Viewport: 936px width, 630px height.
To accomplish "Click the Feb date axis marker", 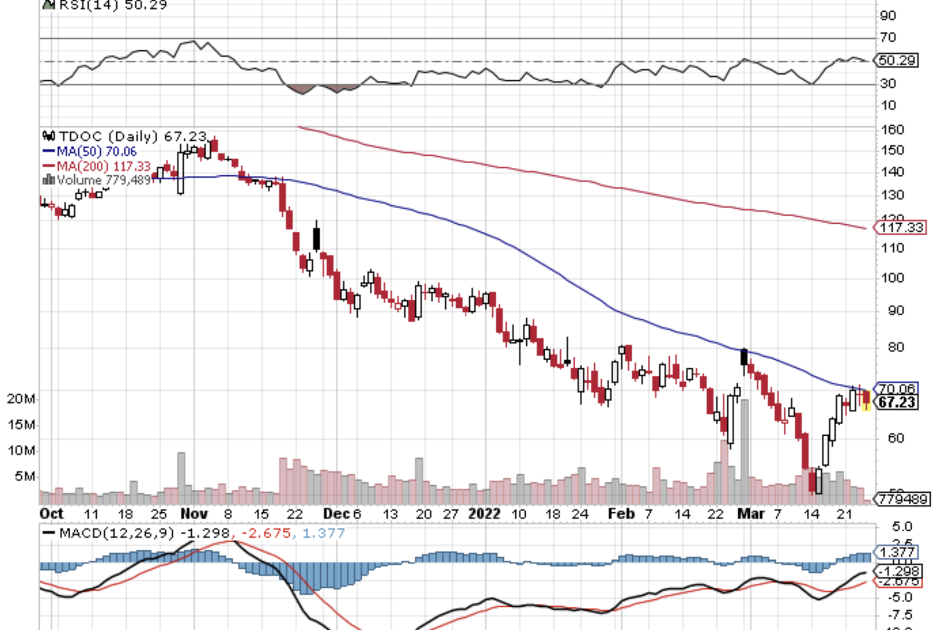I will pyautogui.click(x=621, y=513).
